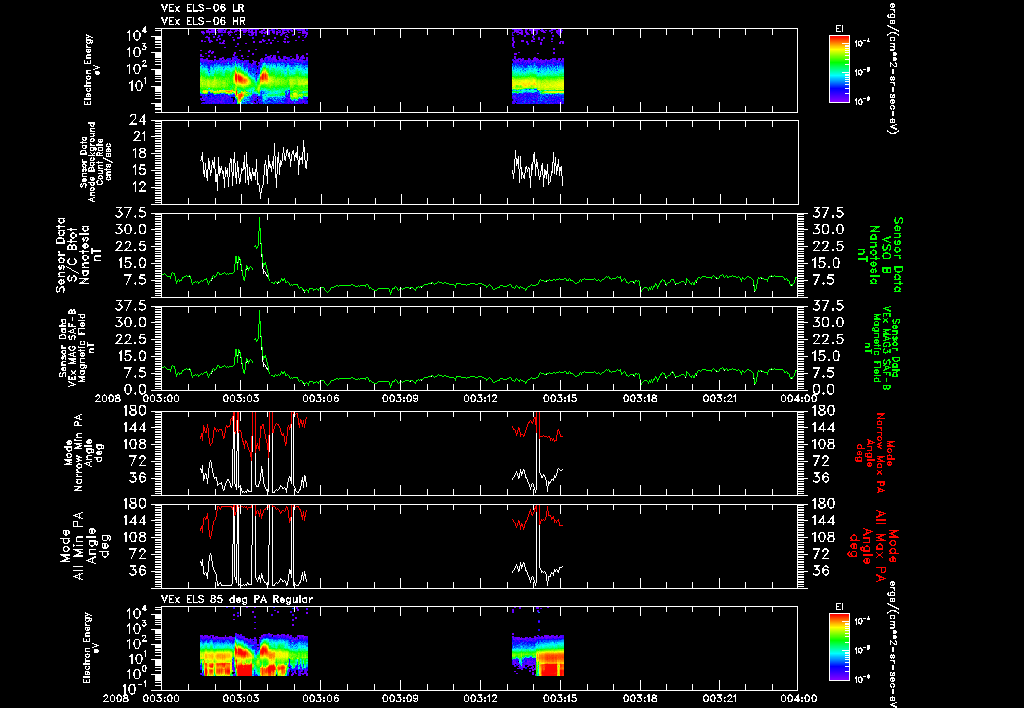This screenshot has width=1024, height=708.
Task: Click the "EI" label above top color bar
Action: click(839, 29)
